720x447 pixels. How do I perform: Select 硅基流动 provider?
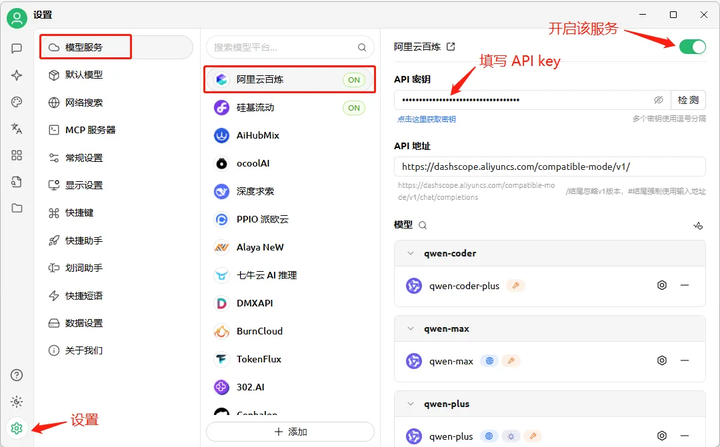[290, 108]
